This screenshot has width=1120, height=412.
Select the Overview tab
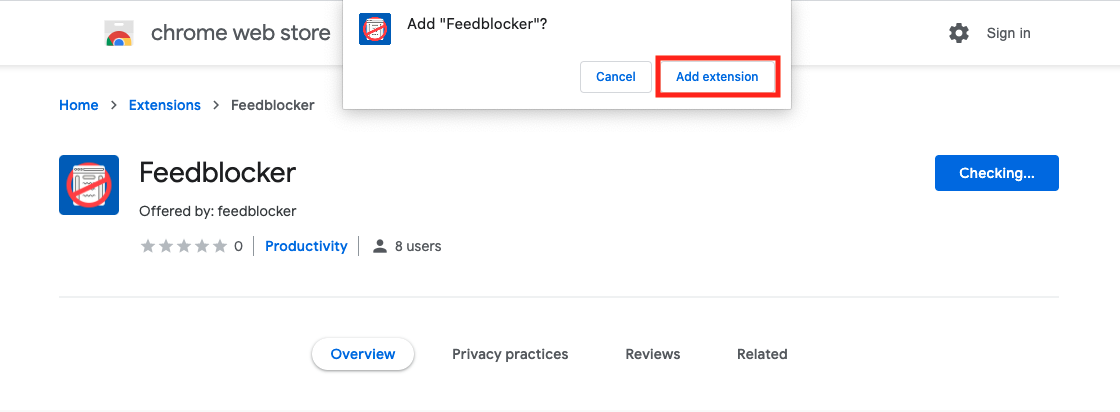363,354
